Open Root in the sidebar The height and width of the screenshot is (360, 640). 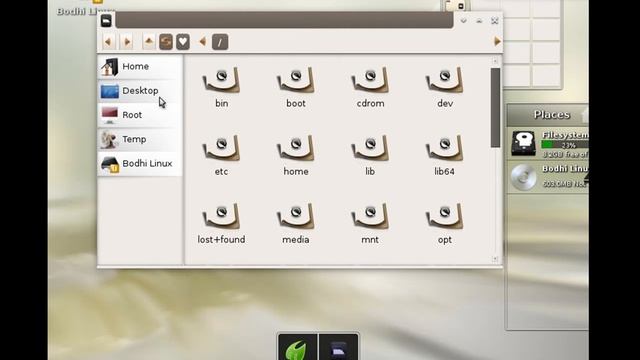pyautogui.click(x=140, y=115)
